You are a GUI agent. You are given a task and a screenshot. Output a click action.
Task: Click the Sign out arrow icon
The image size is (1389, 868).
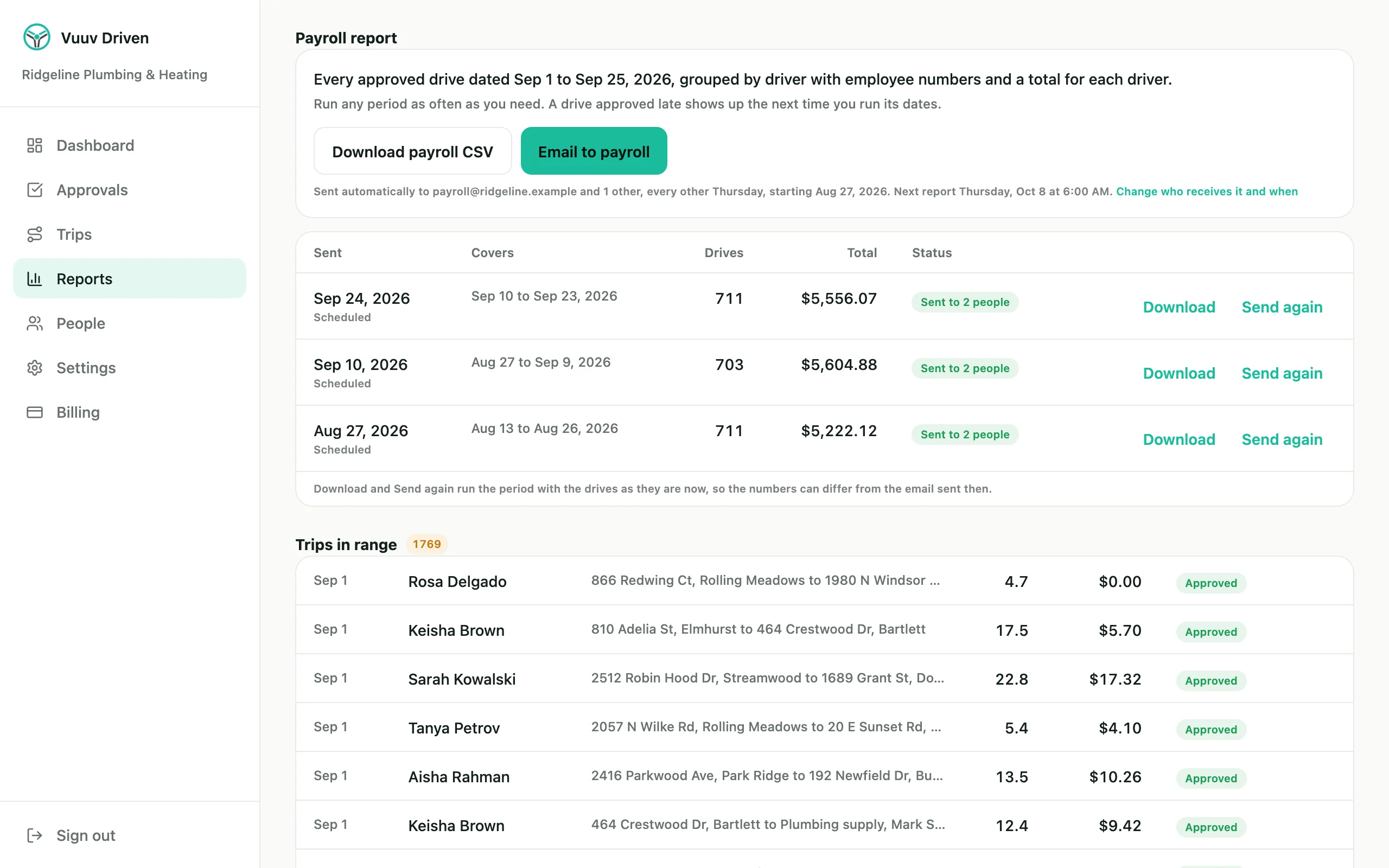(x=34, y=835)
